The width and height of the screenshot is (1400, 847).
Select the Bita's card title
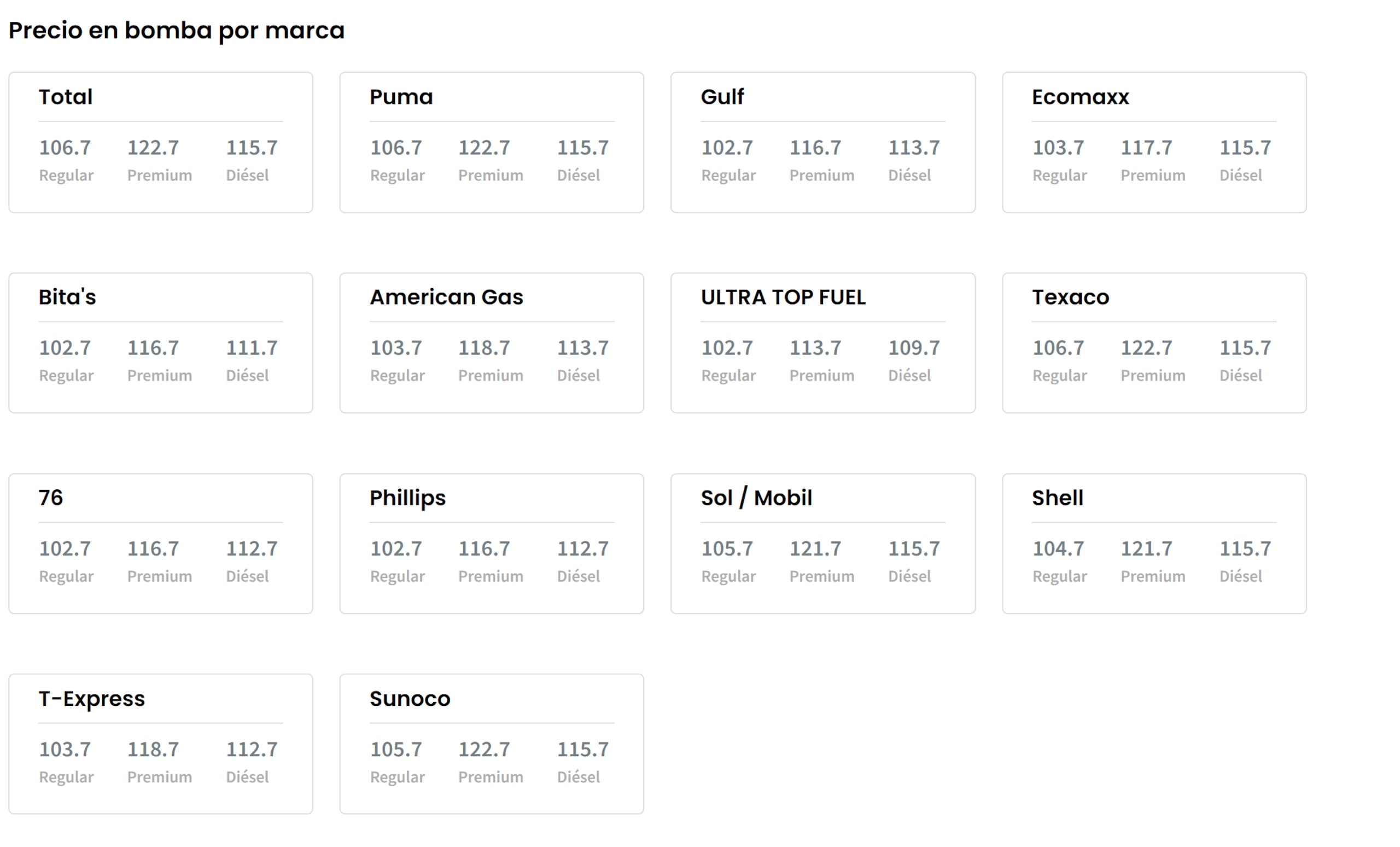pos(67,297)
